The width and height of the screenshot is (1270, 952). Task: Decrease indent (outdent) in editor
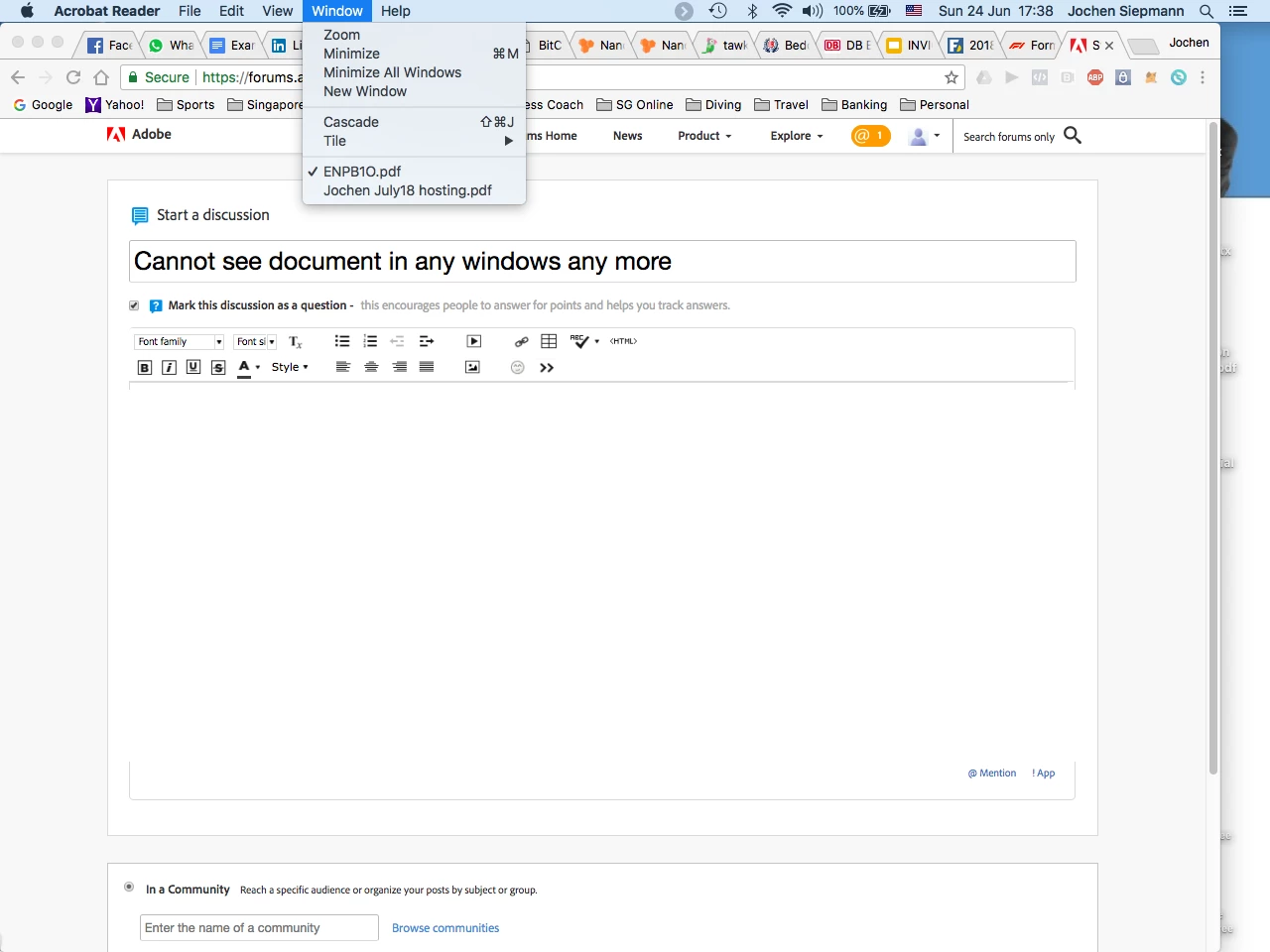(397, 341)
